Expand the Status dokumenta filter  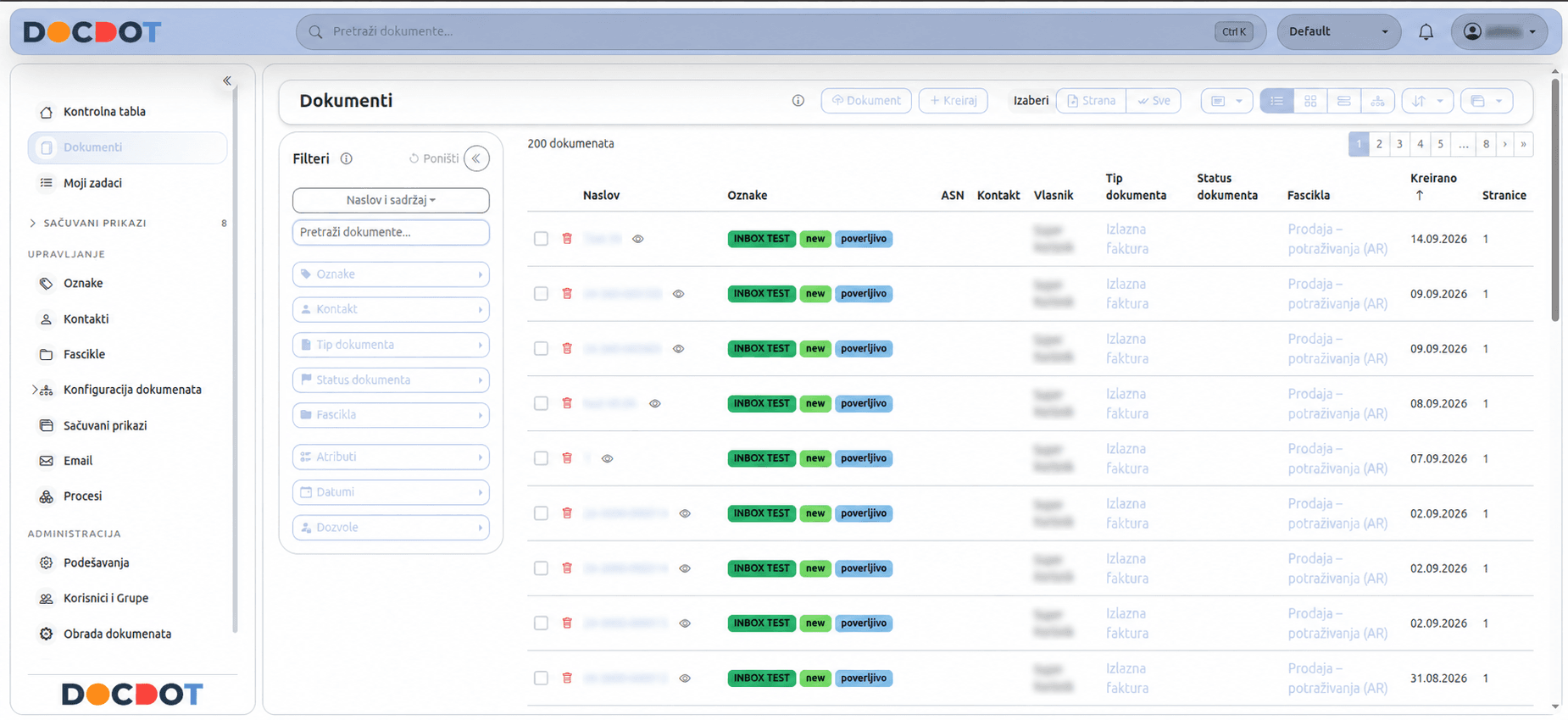(x=391, y=380)
